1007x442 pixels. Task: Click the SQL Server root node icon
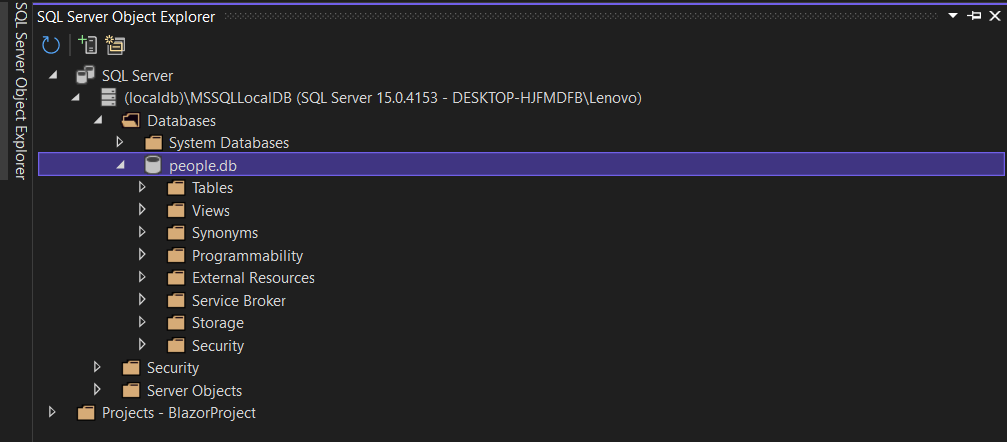click(85, 75)
